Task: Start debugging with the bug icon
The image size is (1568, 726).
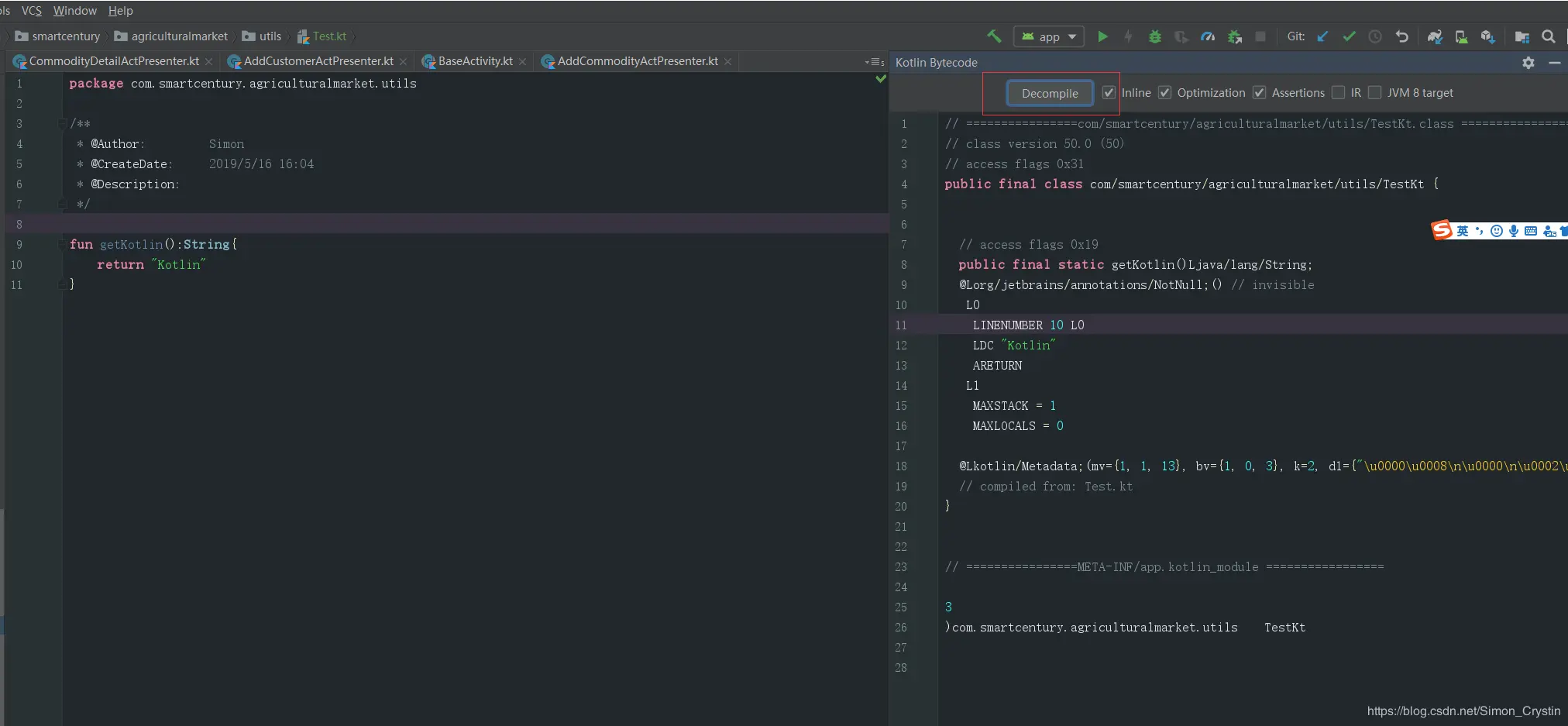Action: (1154, 36)
